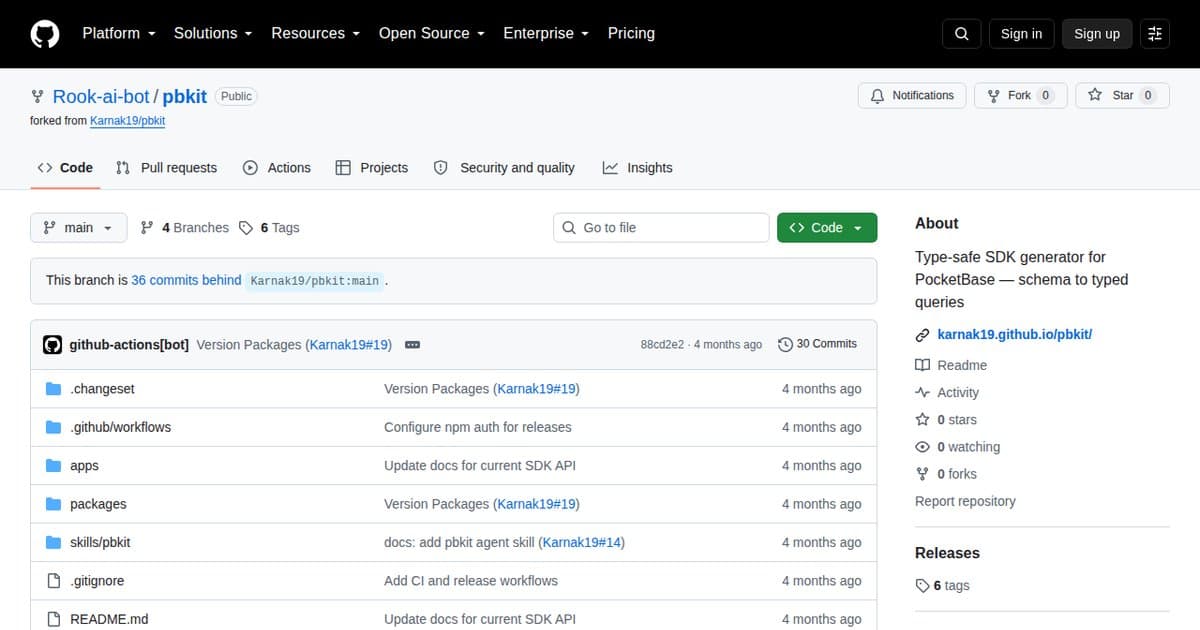Image resolution: width=1200 pixels, height=630 pixels.
Task: Open the packages folder
Action: click(98, 504)
